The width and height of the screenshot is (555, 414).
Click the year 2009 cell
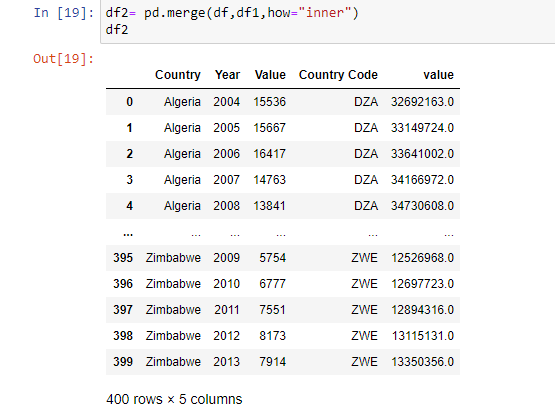227,258
